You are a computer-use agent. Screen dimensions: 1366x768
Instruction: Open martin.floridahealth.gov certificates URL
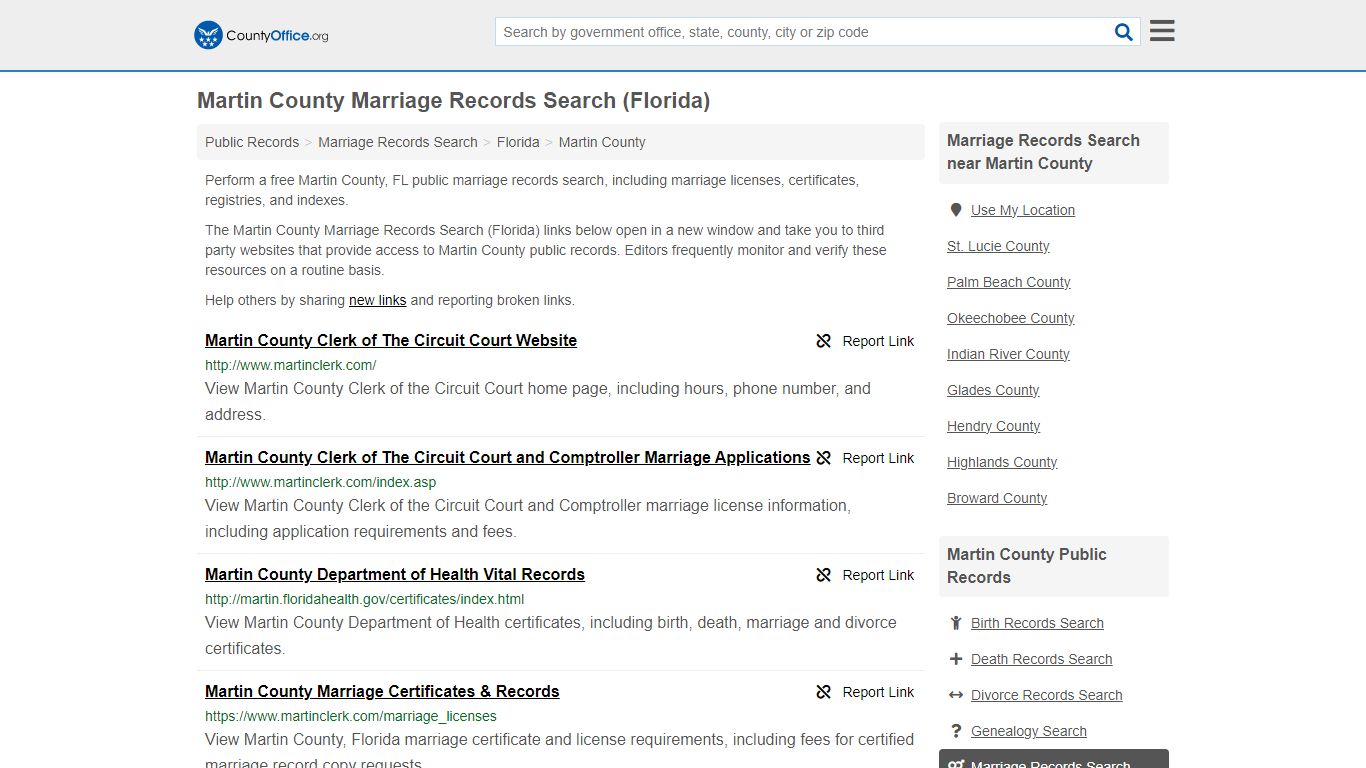[364, 599]
